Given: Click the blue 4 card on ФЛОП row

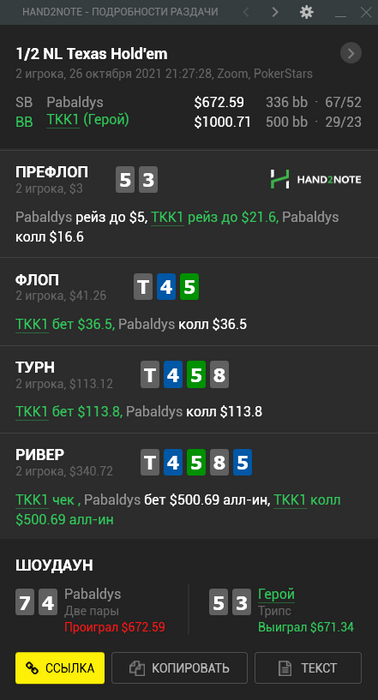Looking at the screenshot, I should [x=166, y=287].
